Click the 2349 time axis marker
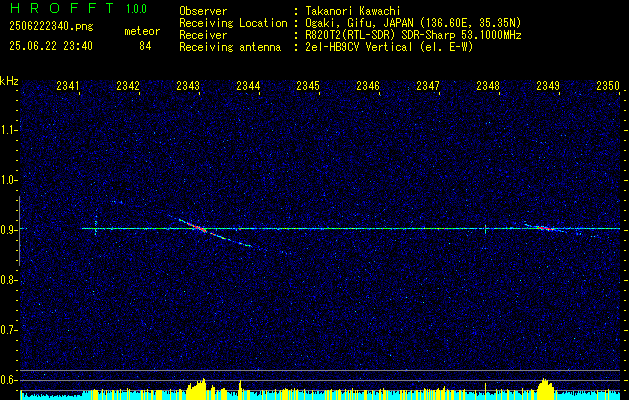Viewport: 629px width, 400px height. pos(548,85)
